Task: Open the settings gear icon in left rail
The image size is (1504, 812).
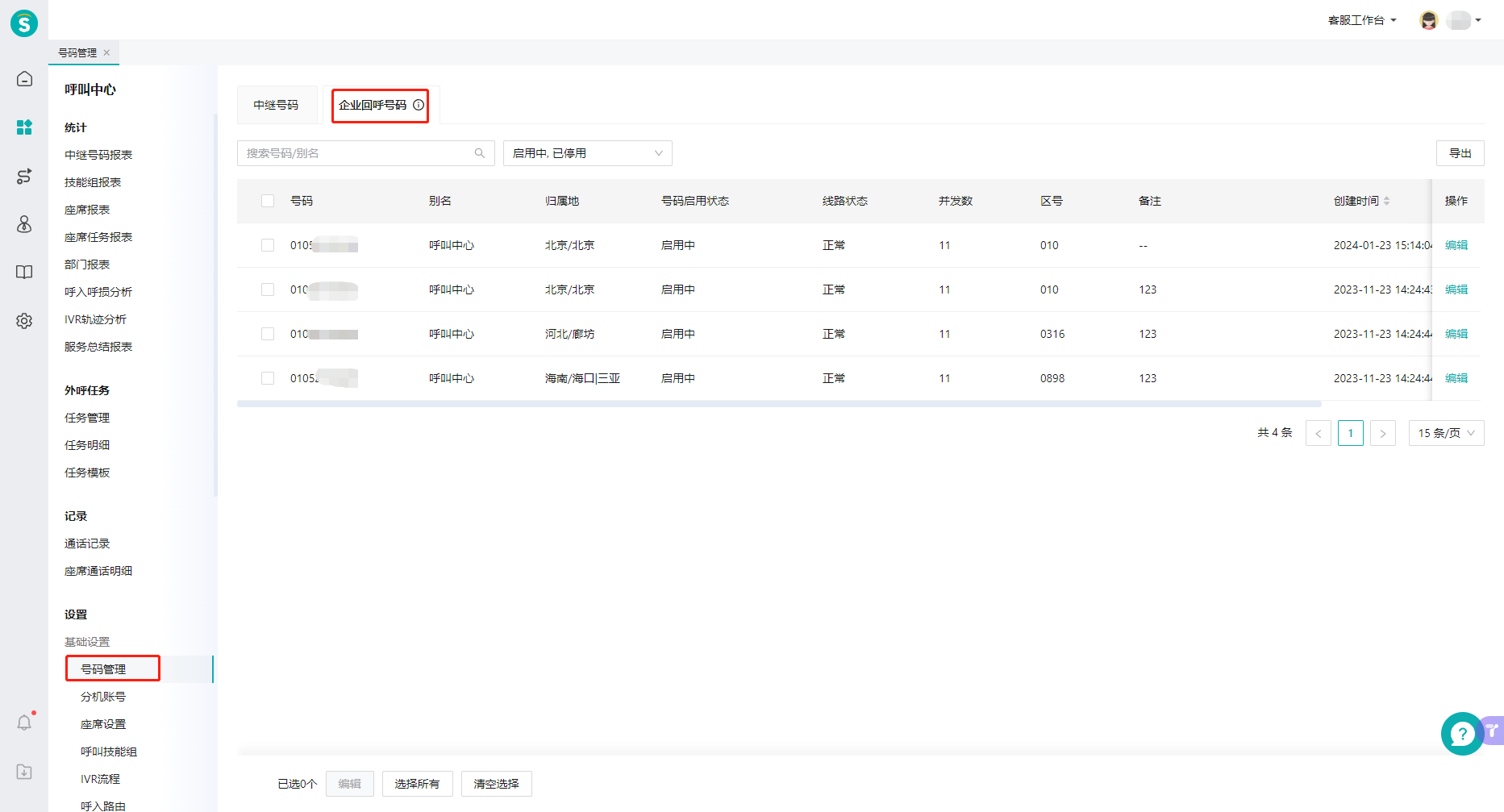Action: pos(24,321)
